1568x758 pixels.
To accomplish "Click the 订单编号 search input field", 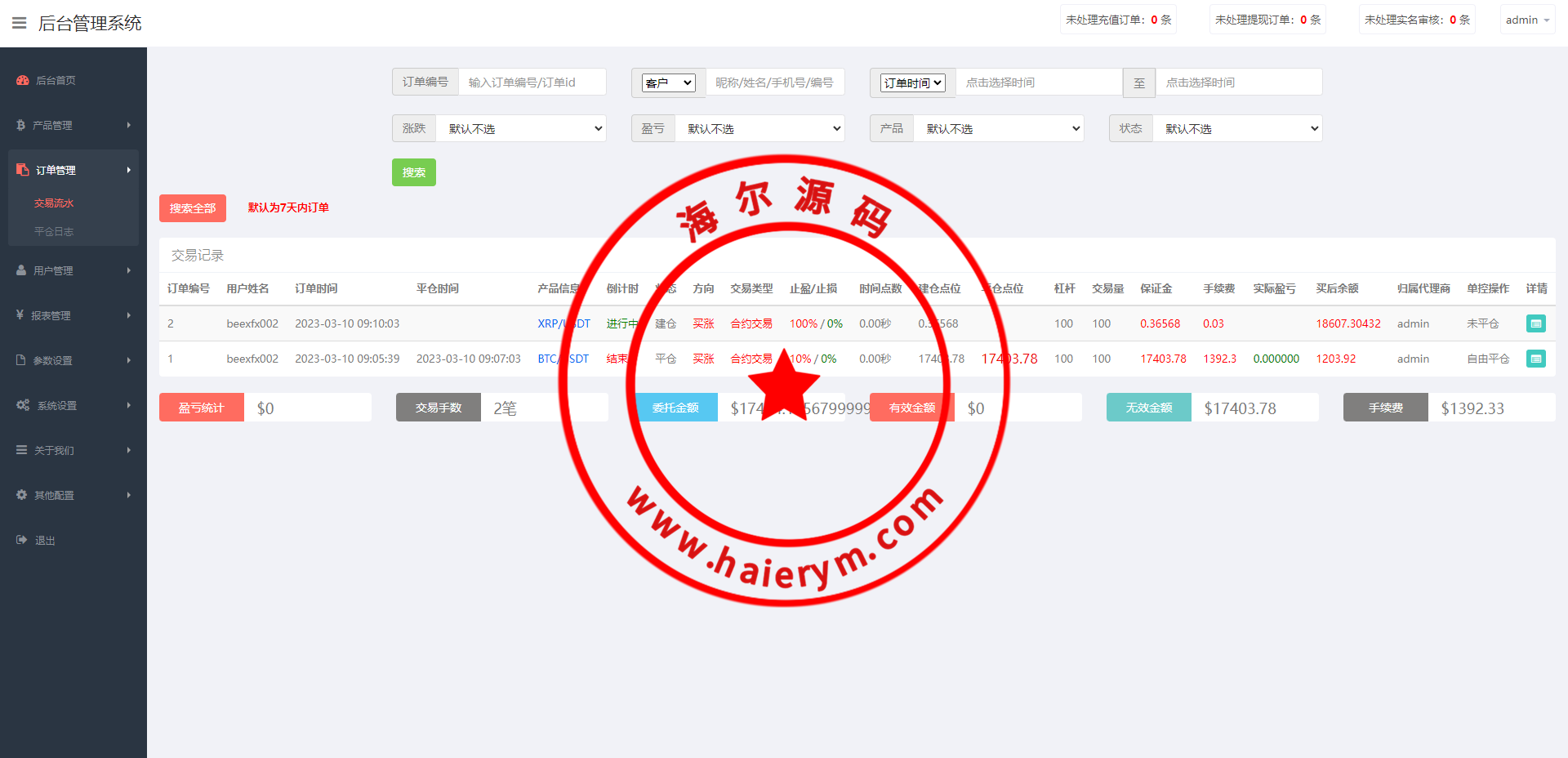I will click(x=532, y=82).
